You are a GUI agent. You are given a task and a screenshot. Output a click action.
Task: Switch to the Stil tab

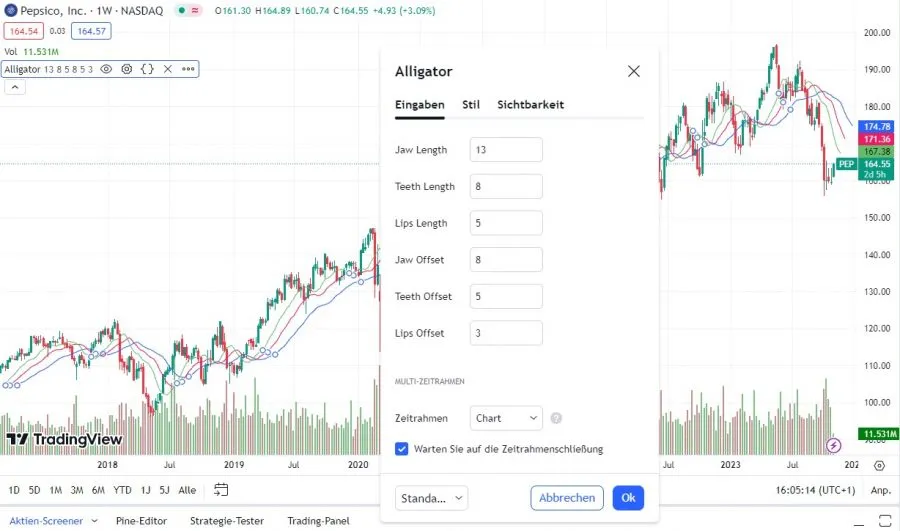pyautogui.click(x=471, y=104)
